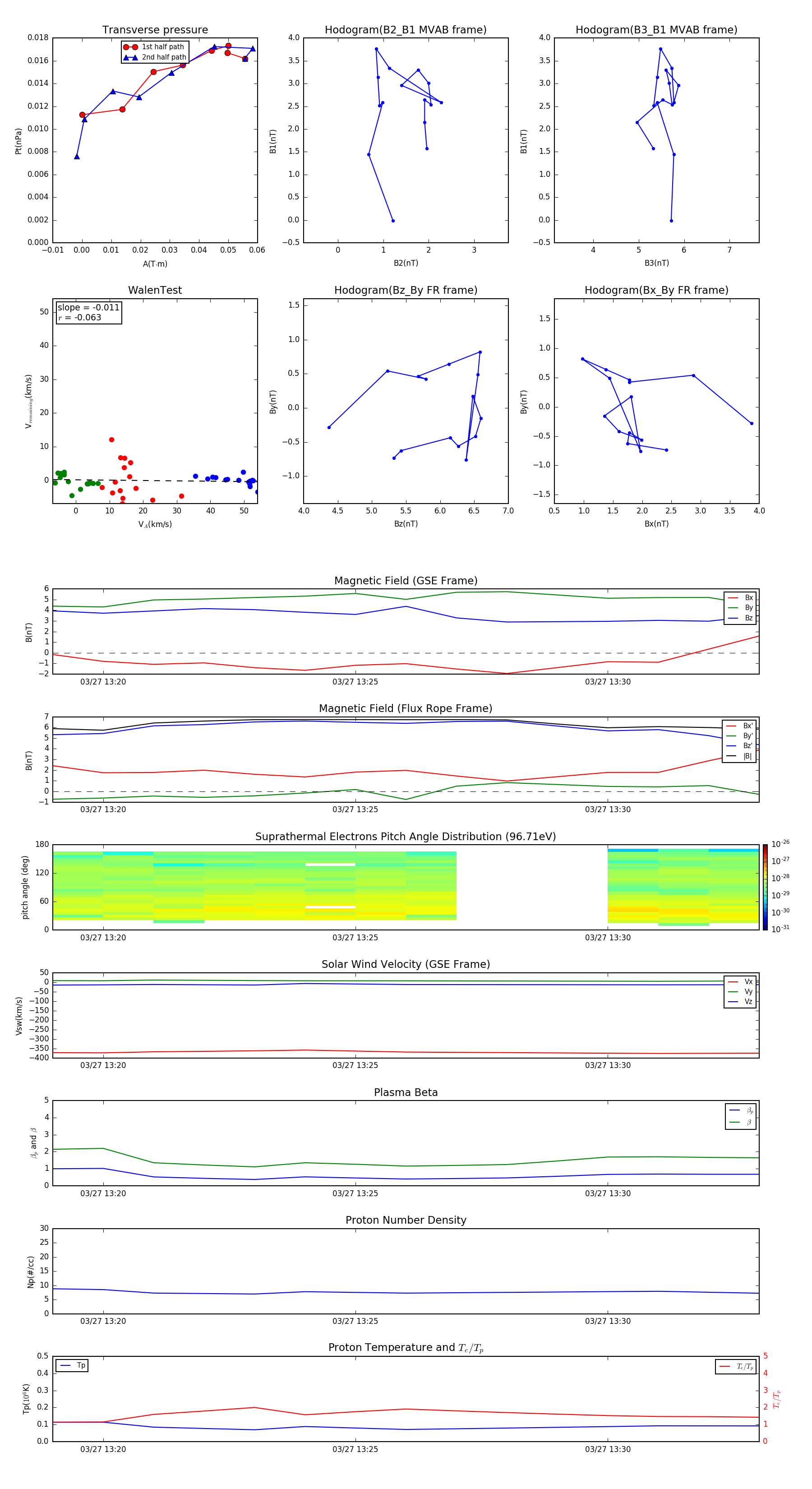Image resolution: width=812 pixels, height=1489 pixels.
Task: Click the Bx' entry in Flux Rope legend
Action: click(x=740, y=726)
